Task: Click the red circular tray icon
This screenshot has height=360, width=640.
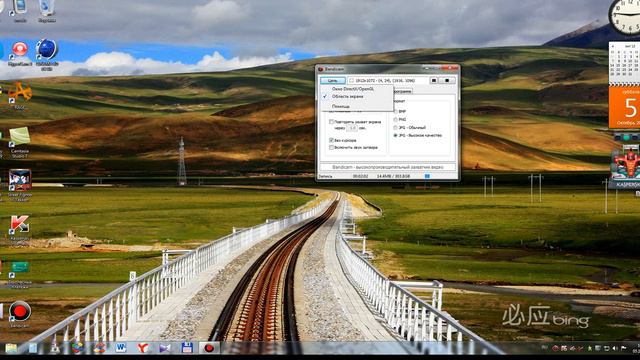Action: 555,348
